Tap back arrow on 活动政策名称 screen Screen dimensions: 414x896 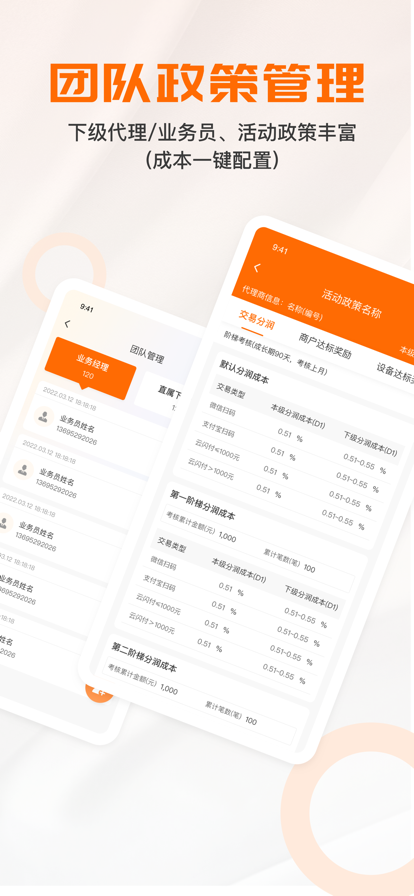[x=257, y=267]
